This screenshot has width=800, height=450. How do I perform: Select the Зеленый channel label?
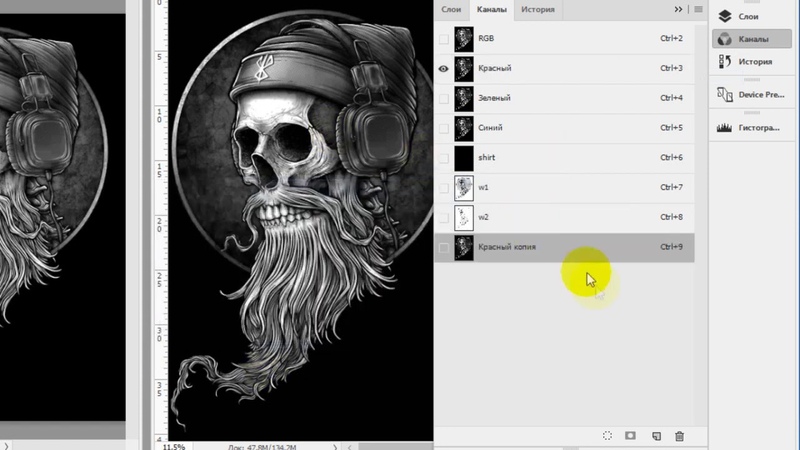[x=494, y=98]
